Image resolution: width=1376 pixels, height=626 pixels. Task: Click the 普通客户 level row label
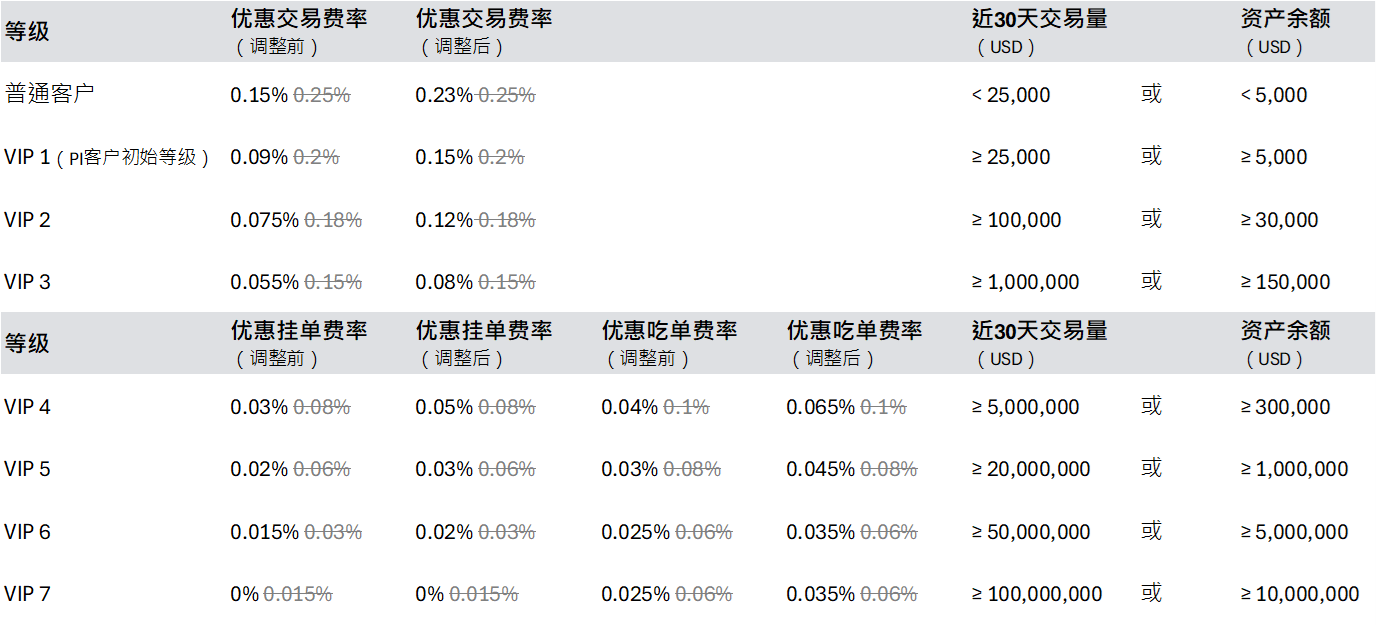(x=50, y=94)
